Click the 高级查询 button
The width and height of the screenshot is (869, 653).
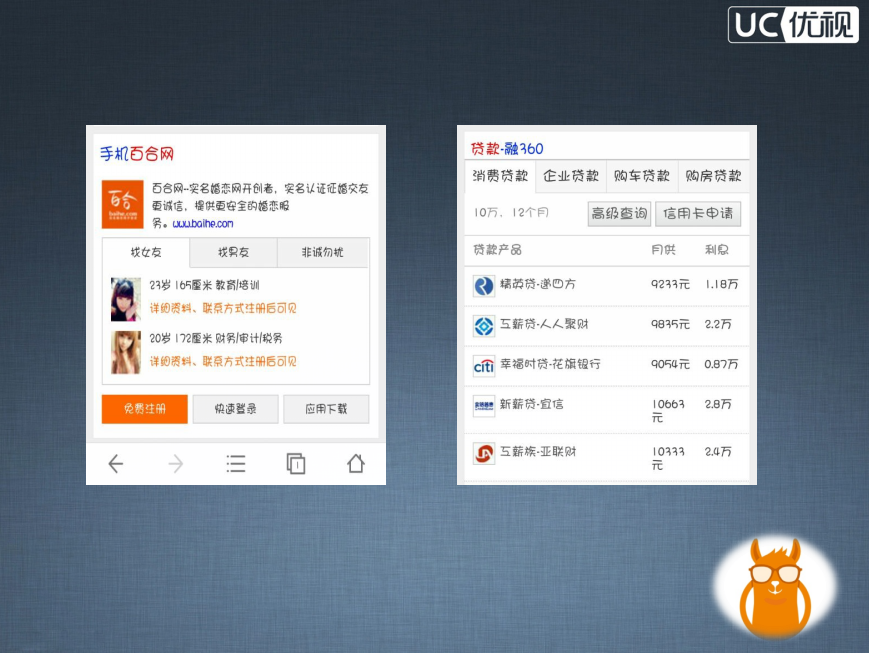pos(619,213)
